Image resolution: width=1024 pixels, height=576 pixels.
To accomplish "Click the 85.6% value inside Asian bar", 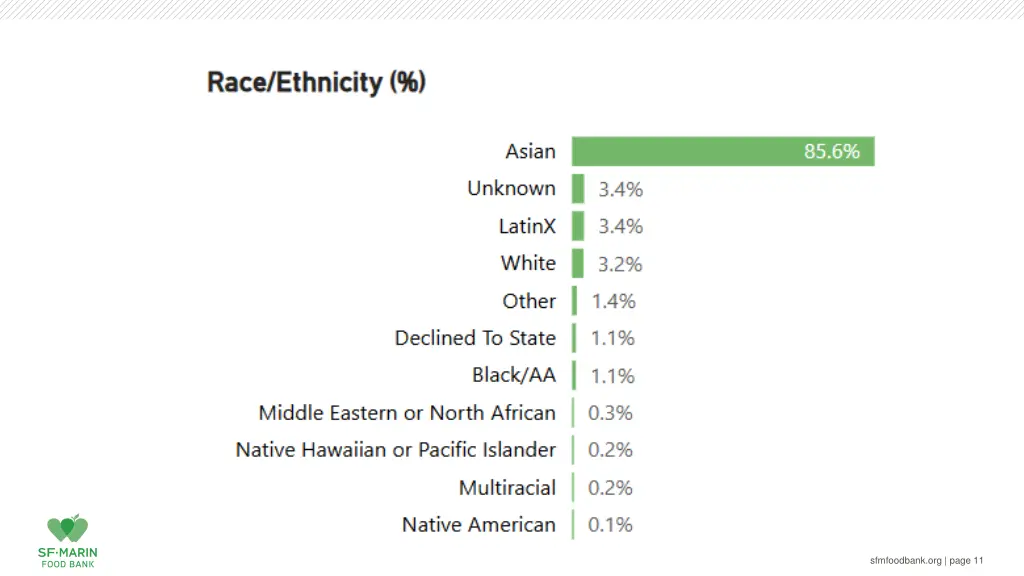I will [831, 152].
